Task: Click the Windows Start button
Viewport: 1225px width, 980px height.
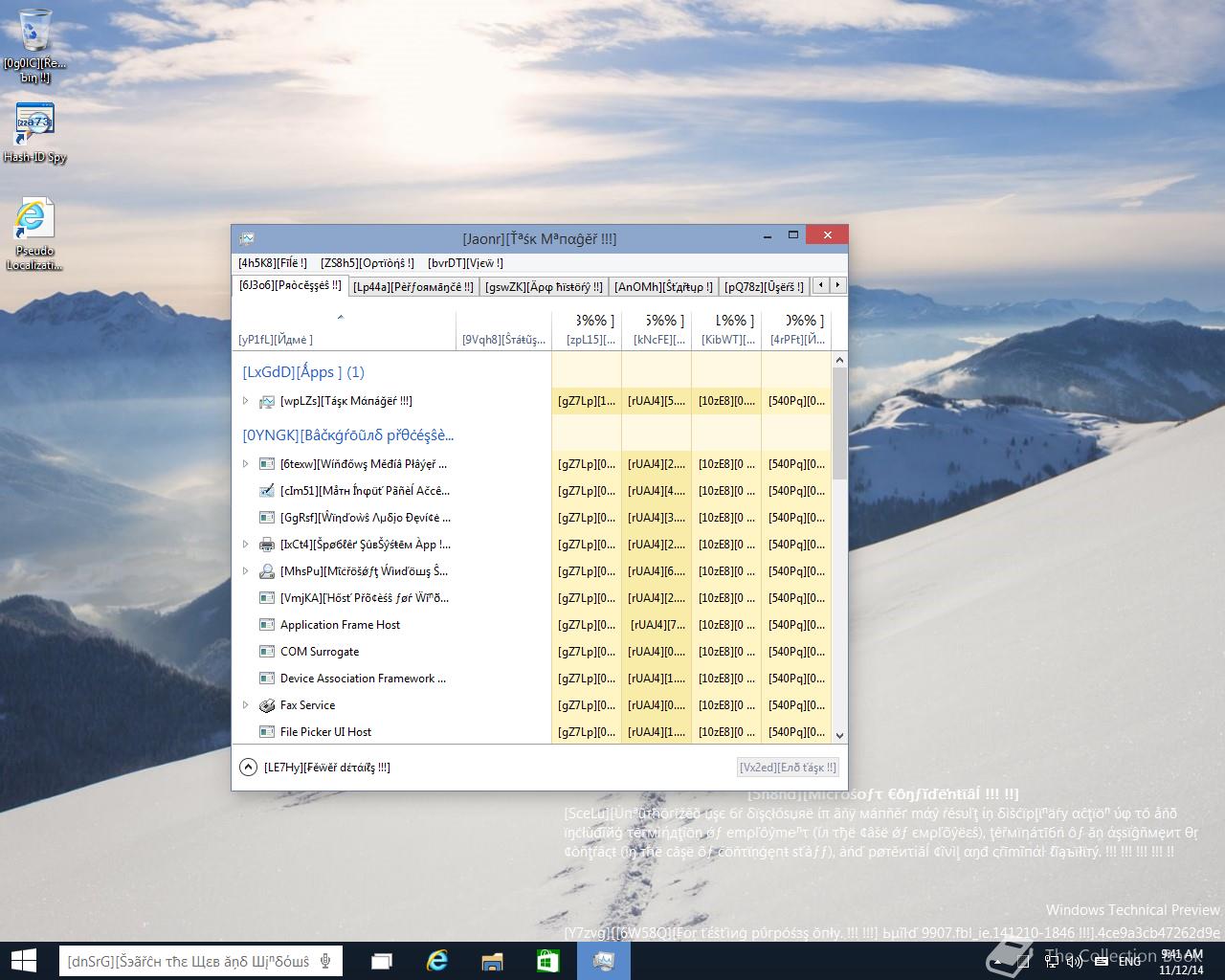Action: (x=24, y=961)
